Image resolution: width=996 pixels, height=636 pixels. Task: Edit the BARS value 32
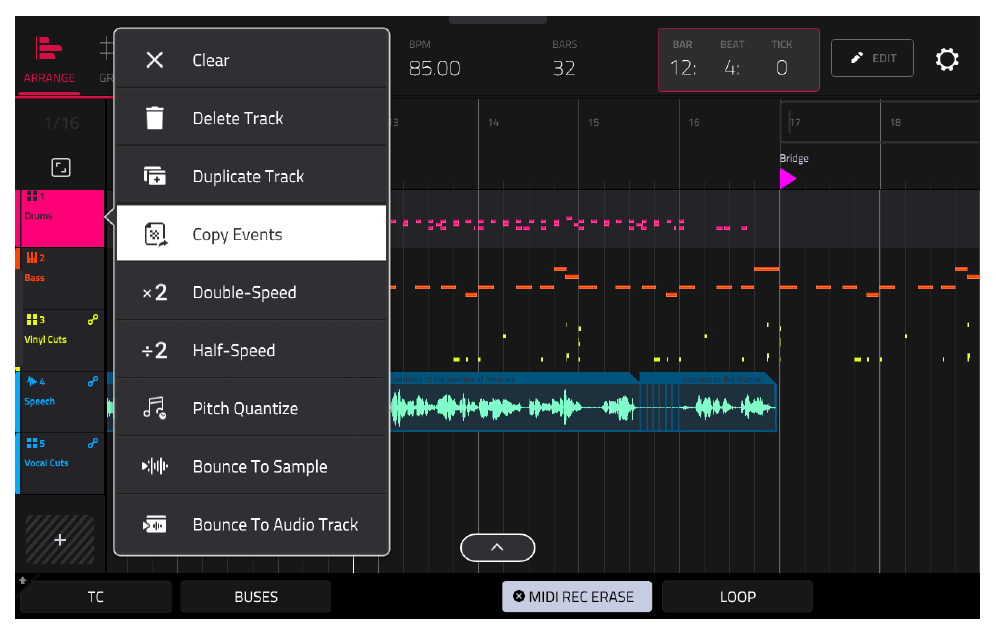pyautogui.click(x=564, y=68)
